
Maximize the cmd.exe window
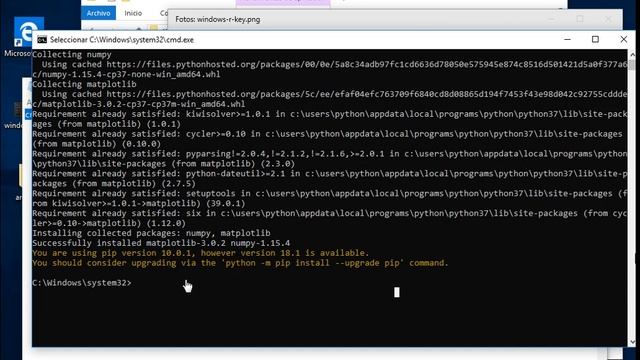[596, 40]
